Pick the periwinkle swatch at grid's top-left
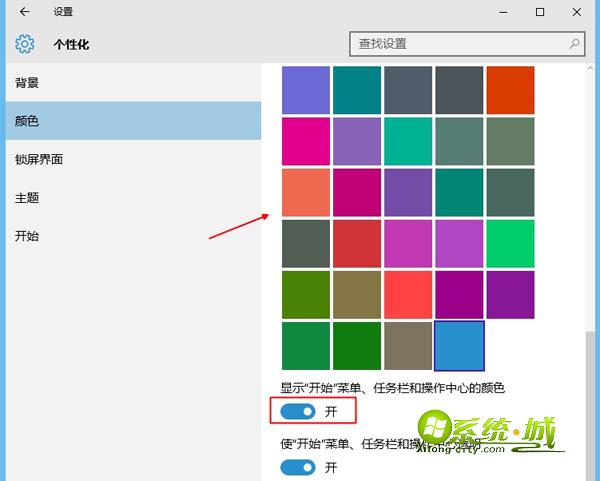Viewport: 600px width, 481px height. (x=306, y=90)
